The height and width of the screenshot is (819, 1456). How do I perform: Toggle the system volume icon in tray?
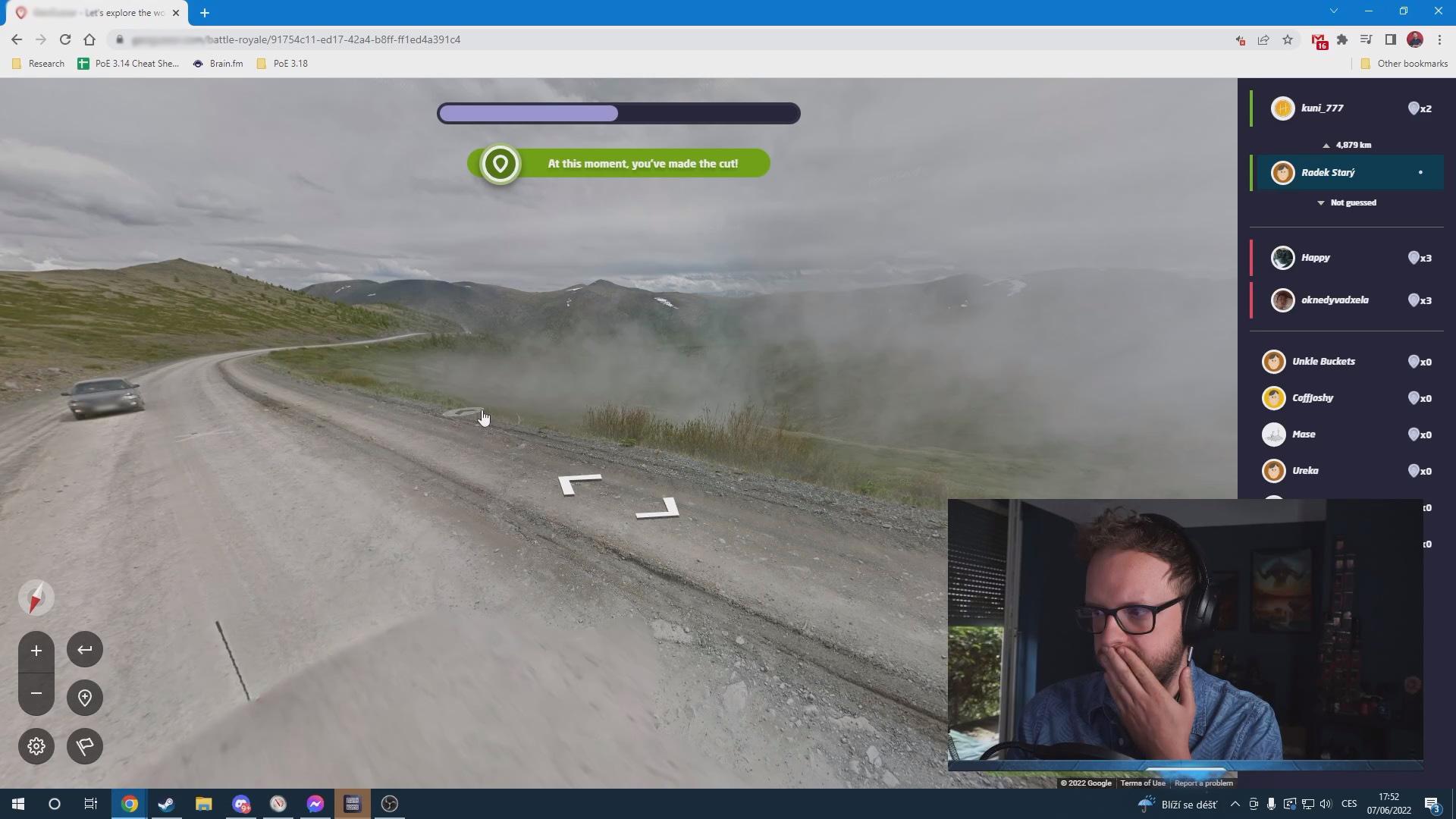point(1325,804)
